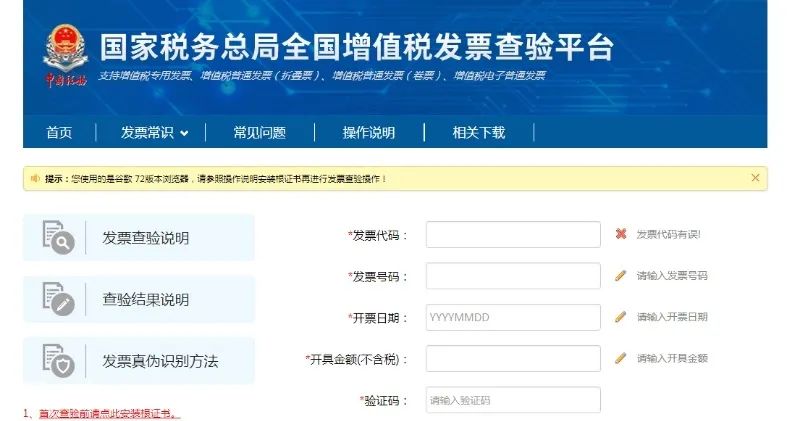The image size is (791, 421).
Task: Click the 首次查验前请点此安装根证书 link
Action: (109, 414)
